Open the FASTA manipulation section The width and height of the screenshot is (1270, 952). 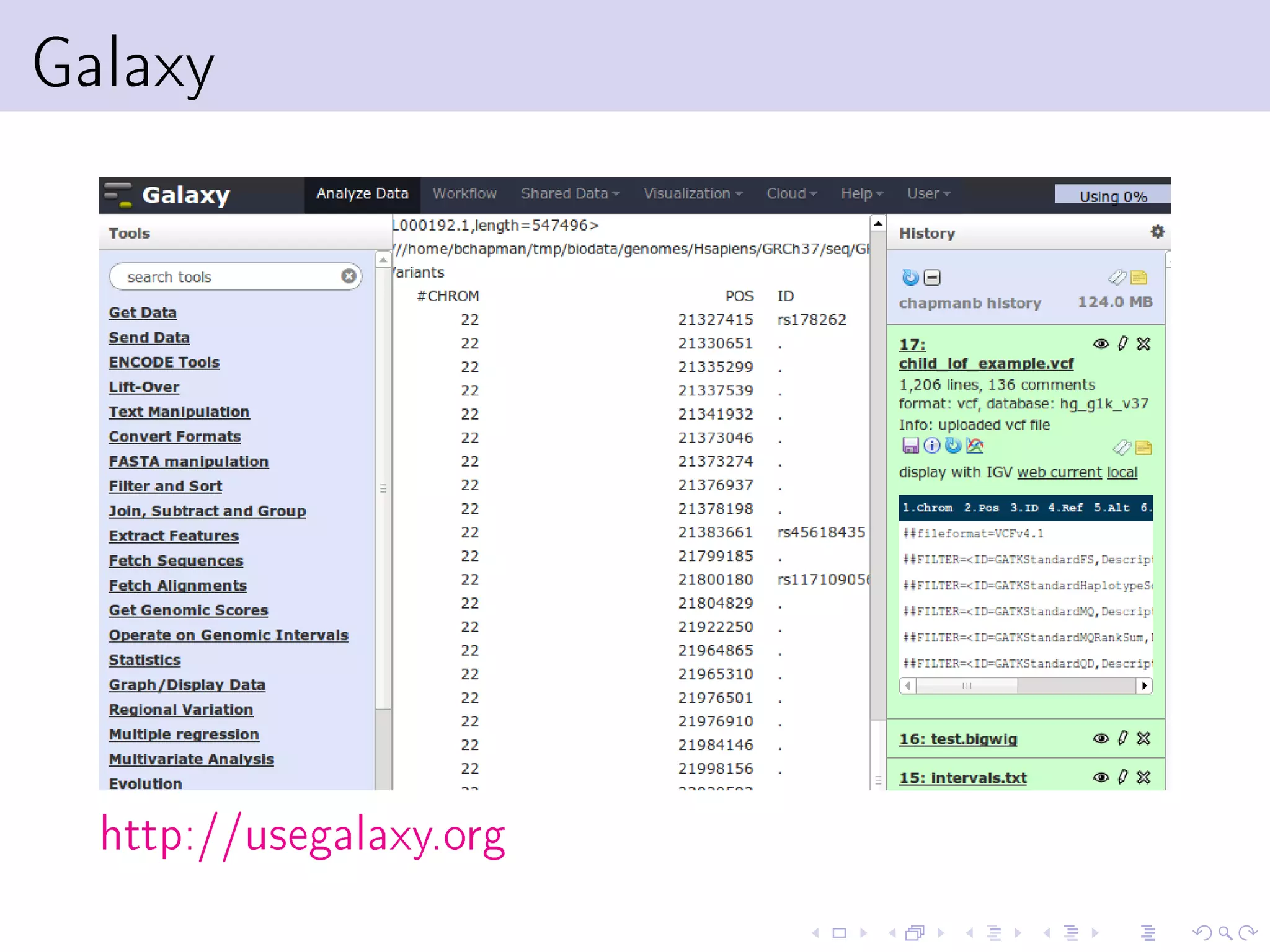coord(189,461)
